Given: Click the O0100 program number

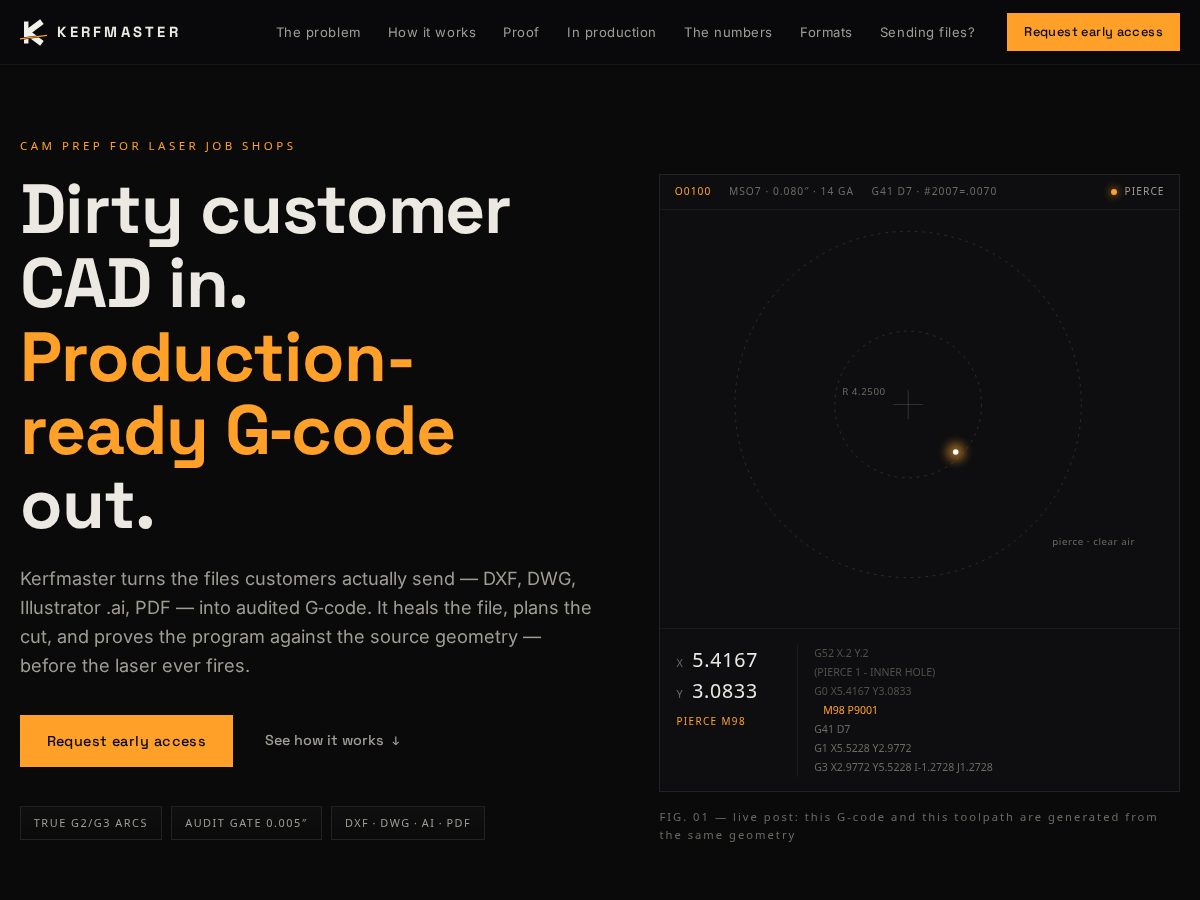Looking at the screenshot, I should tap(693, 191).
